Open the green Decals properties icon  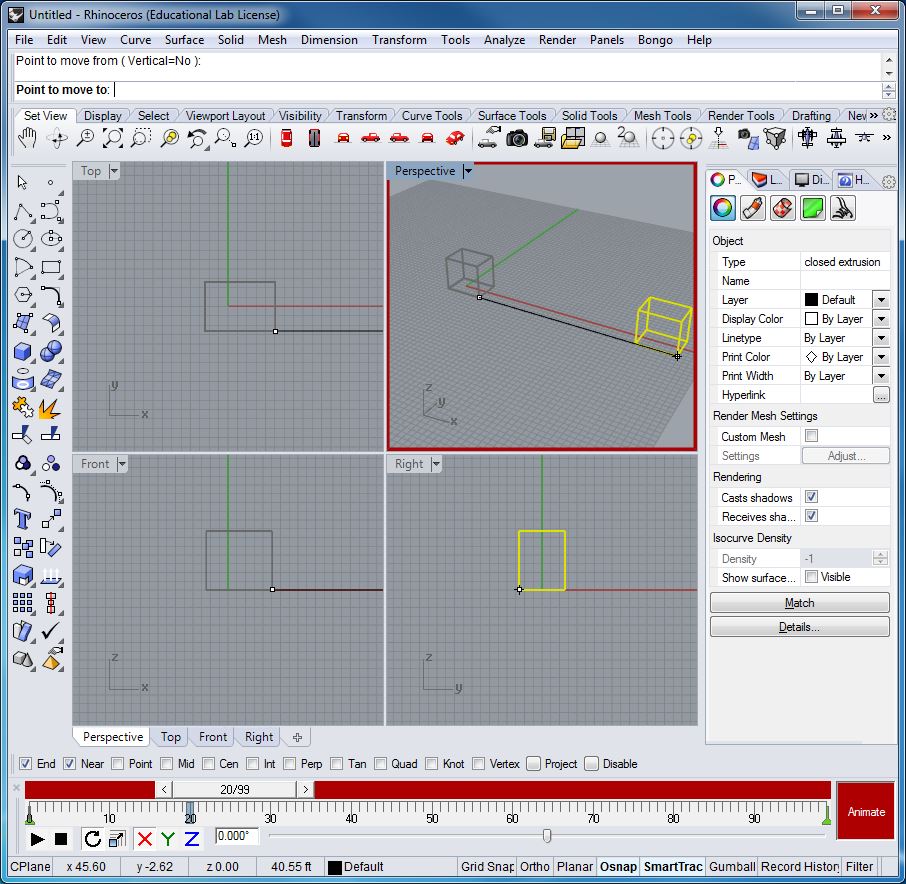[x=812, y=208]
